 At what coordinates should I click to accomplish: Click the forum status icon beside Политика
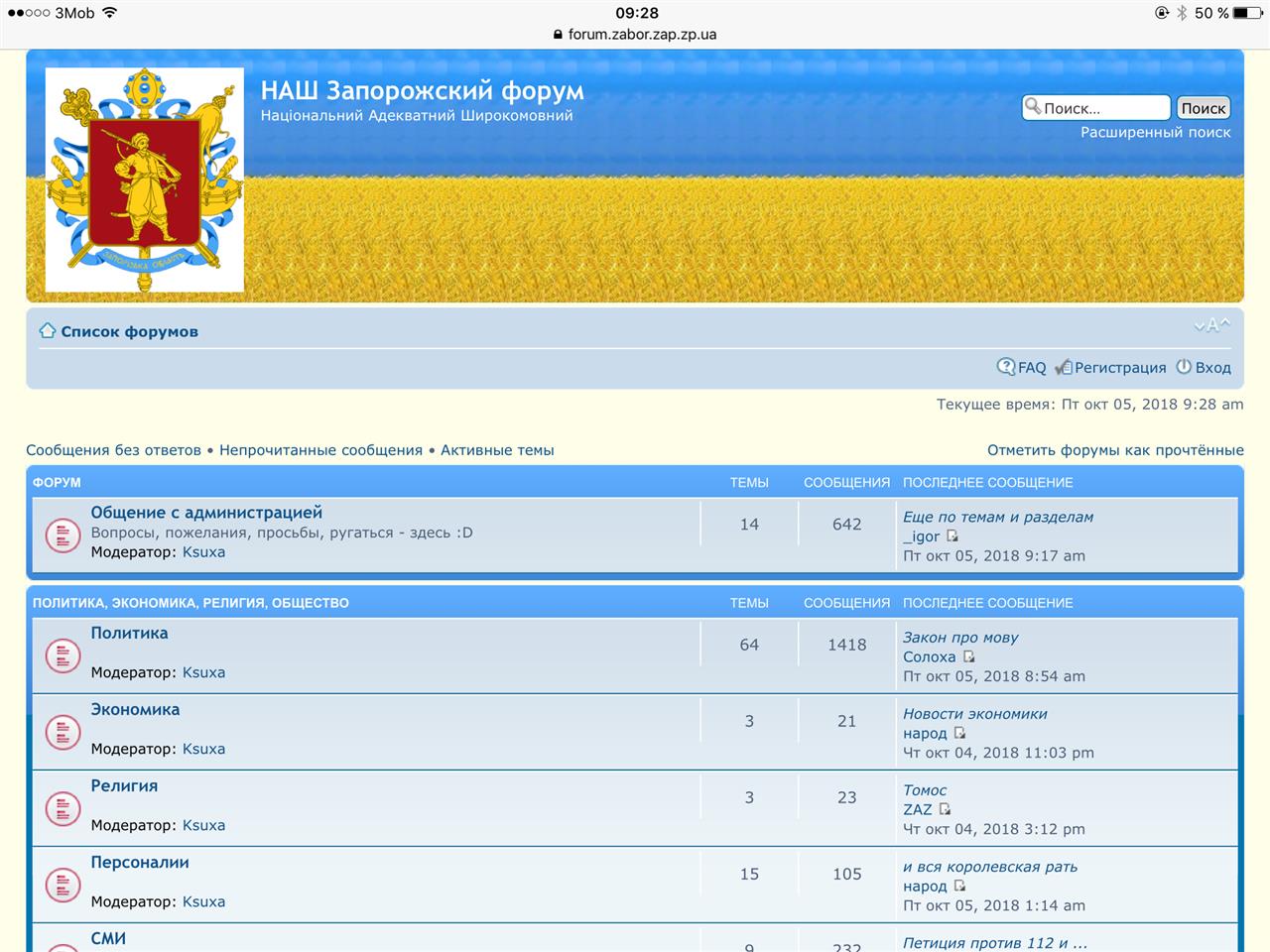coord(63,655)
